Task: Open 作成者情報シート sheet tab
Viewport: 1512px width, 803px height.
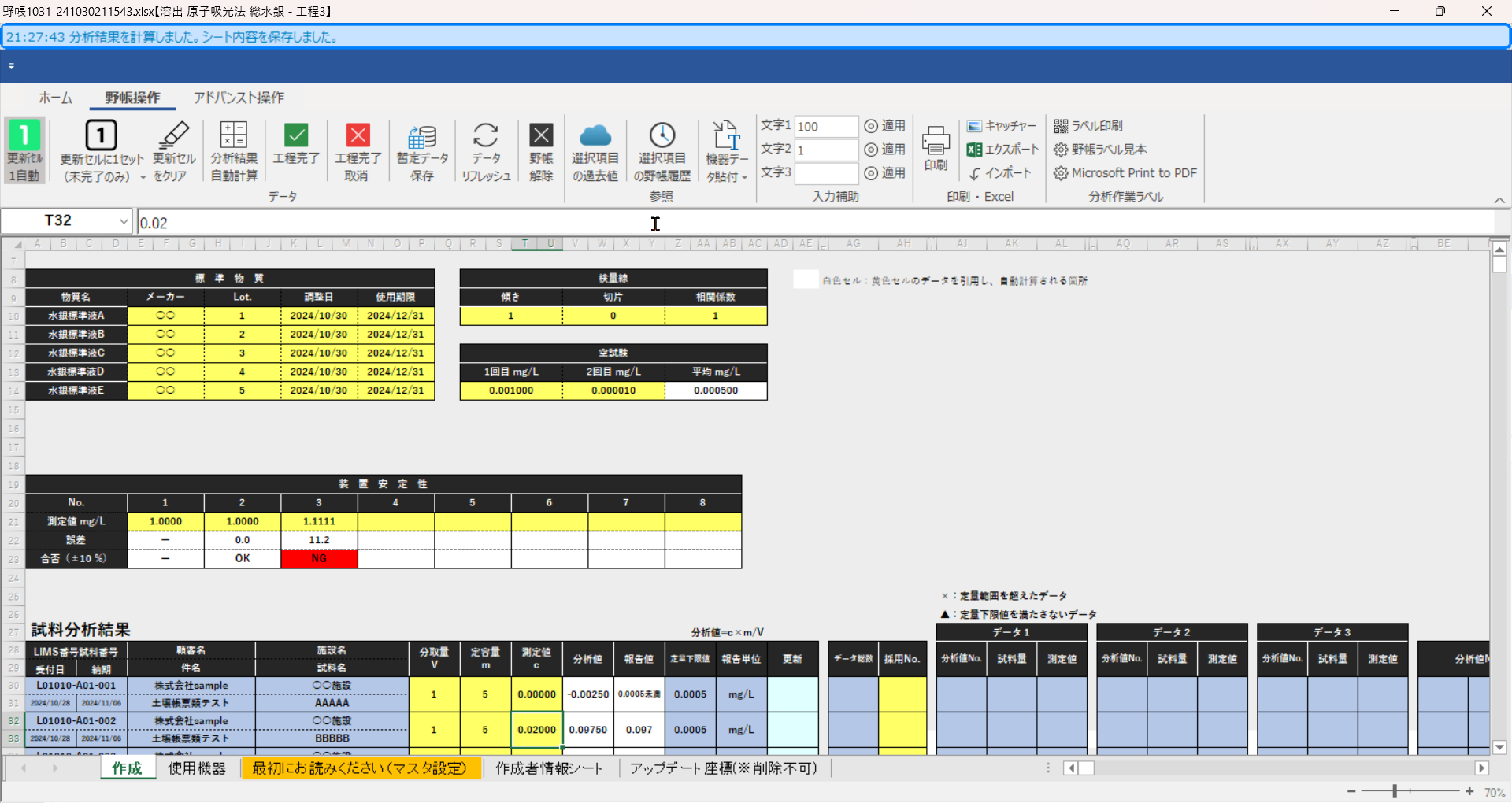Action: (549, 768)
